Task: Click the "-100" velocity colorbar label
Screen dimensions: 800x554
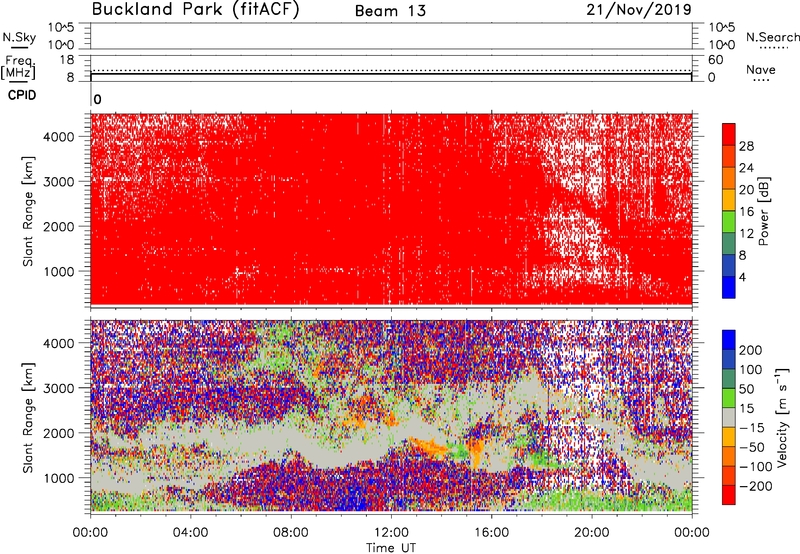Action: coord(755,467)
